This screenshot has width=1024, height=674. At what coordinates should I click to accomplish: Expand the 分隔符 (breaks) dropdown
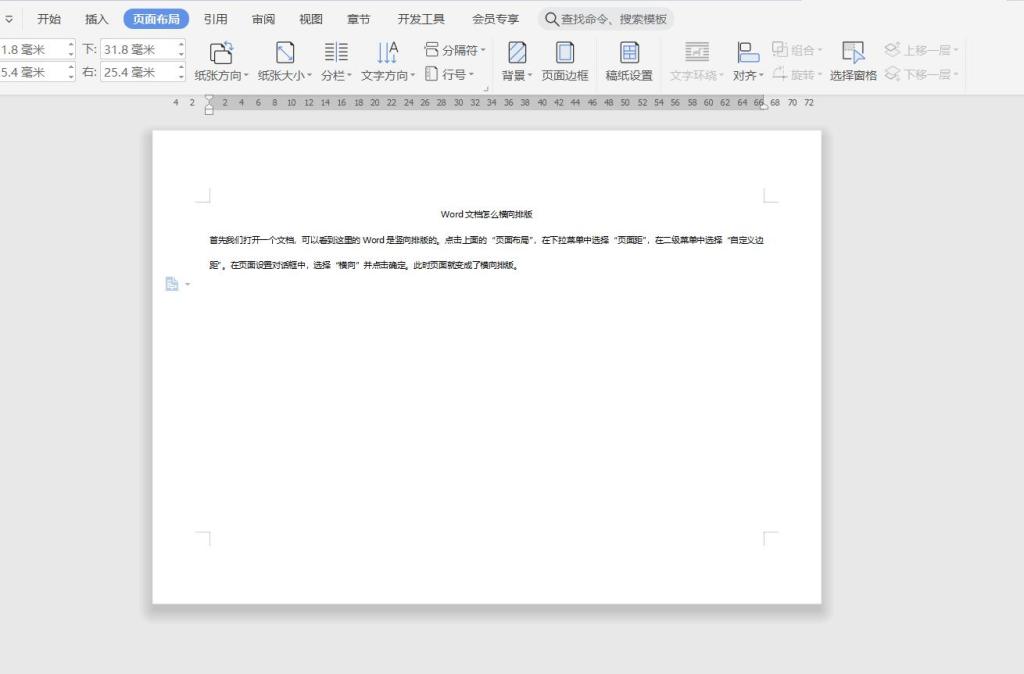point(456,49)
